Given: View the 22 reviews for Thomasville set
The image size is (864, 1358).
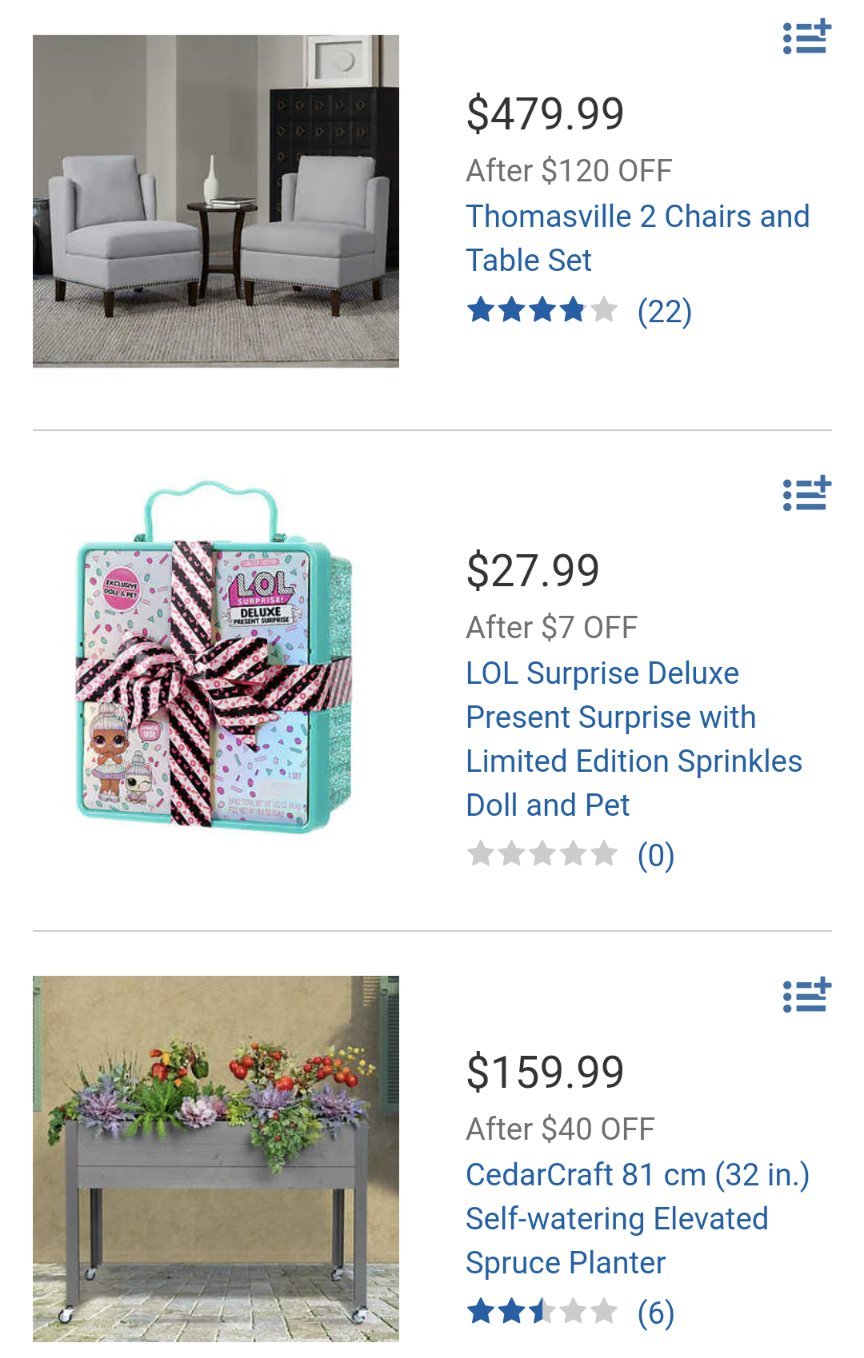Looking at the screenshot, I should click(665, 312).
